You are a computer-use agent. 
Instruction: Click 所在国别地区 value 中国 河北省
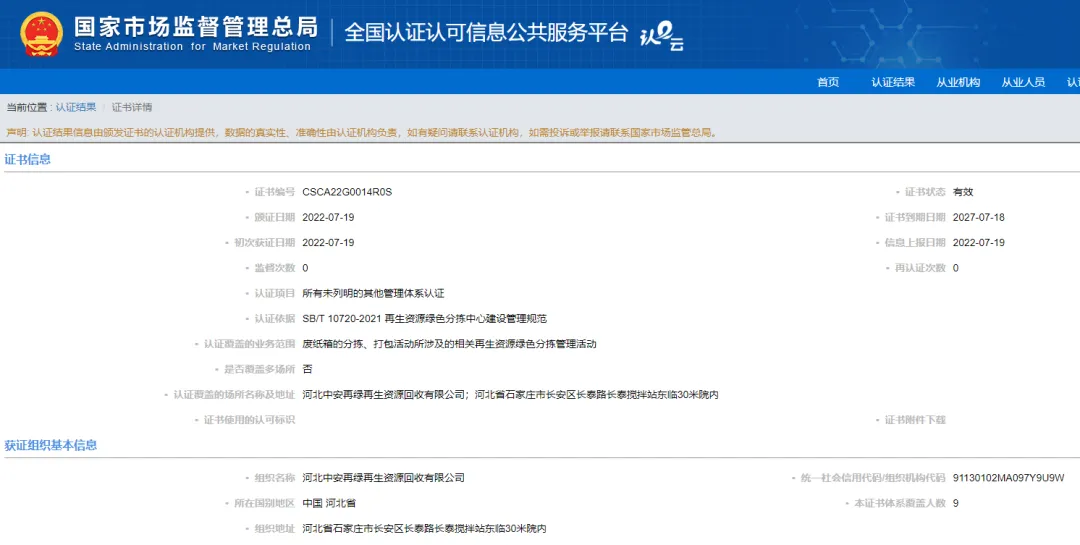pyautogui.click(x=329, y=504)
